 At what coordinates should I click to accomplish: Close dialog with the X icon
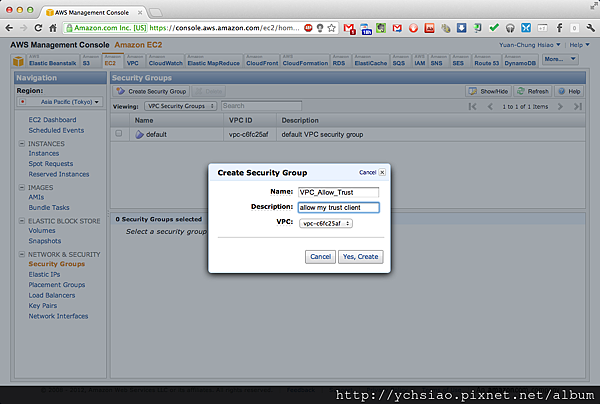tap(382, 173)
